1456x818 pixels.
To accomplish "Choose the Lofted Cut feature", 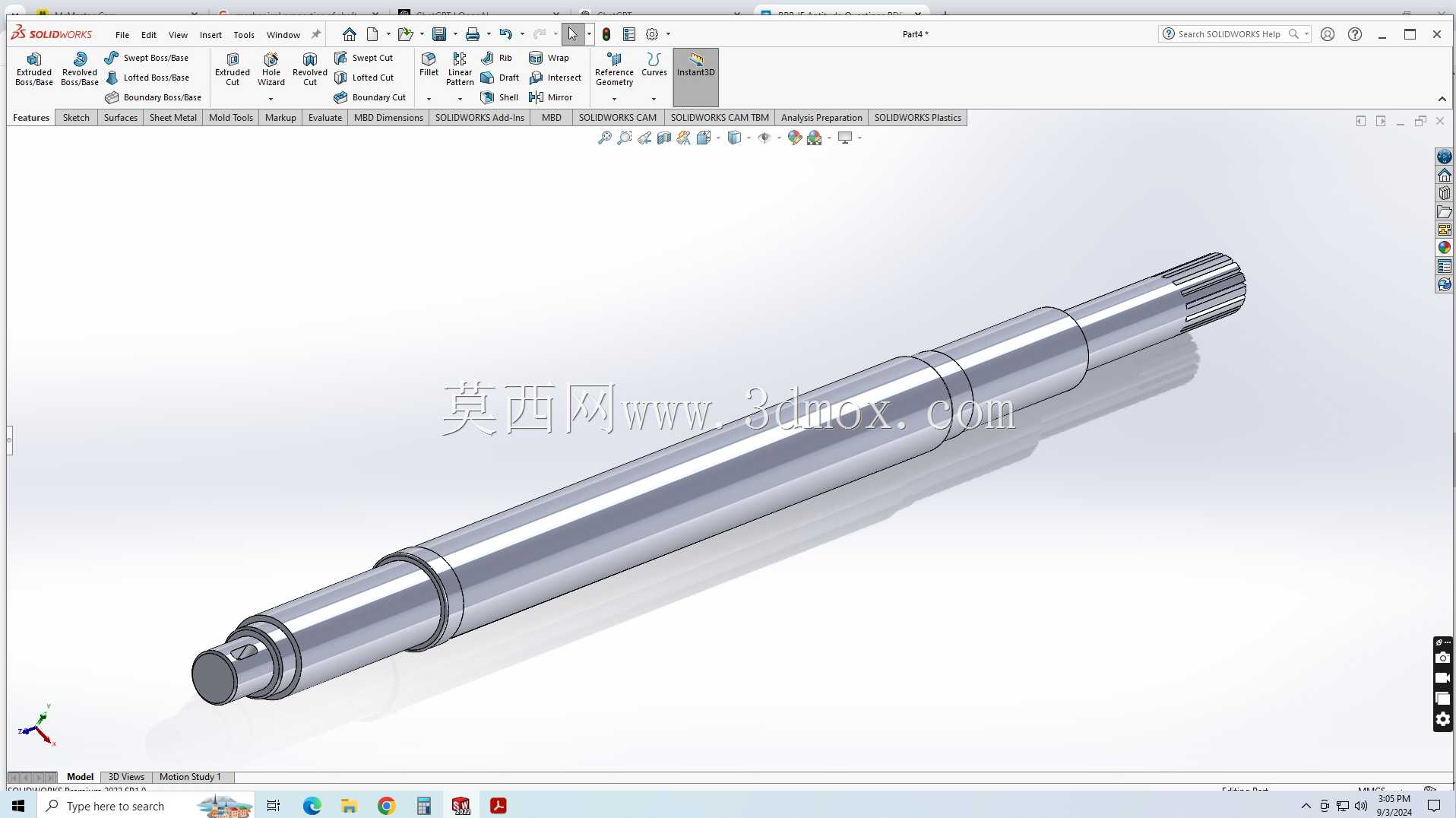I will pos(364,78).
